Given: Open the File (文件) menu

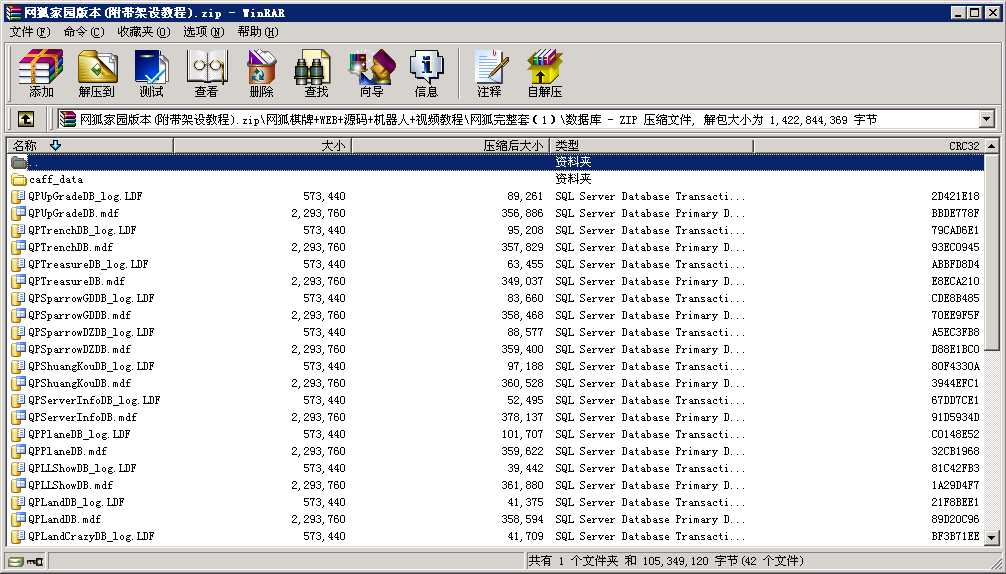Looking at the screenshot, I should click(30, 32).
